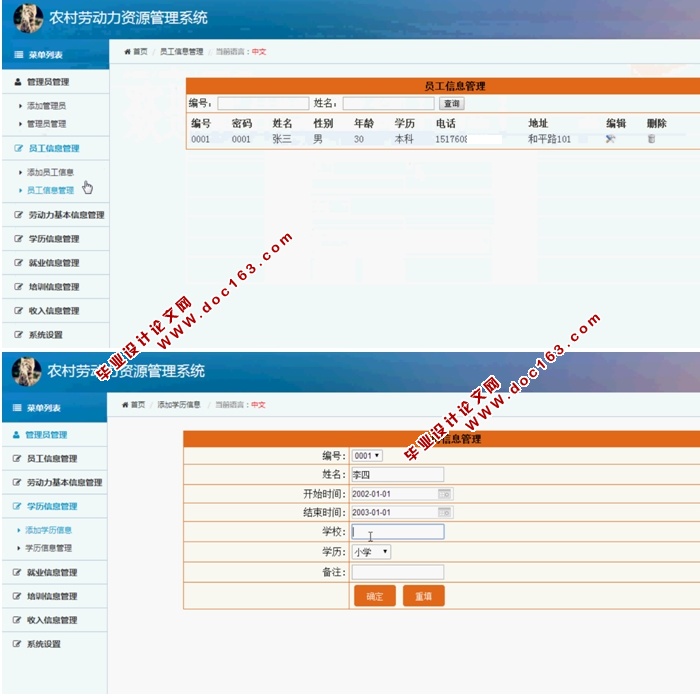This screenshot has width=700, height=699.
Task: Click the orange 重填 reset button
Action: point(423,596)
